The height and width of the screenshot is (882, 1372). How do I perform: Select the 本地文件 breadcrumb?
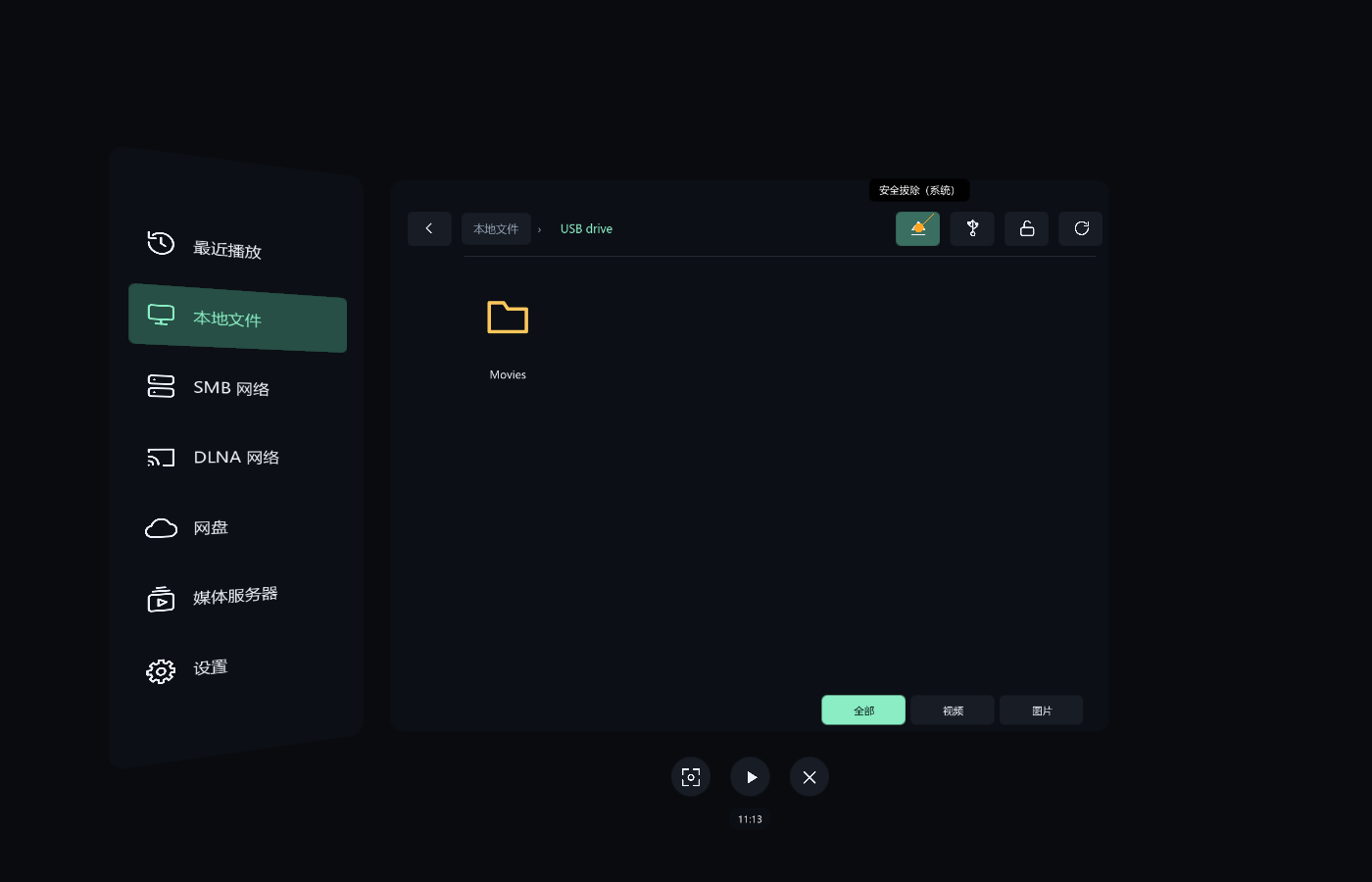(496, 228)
